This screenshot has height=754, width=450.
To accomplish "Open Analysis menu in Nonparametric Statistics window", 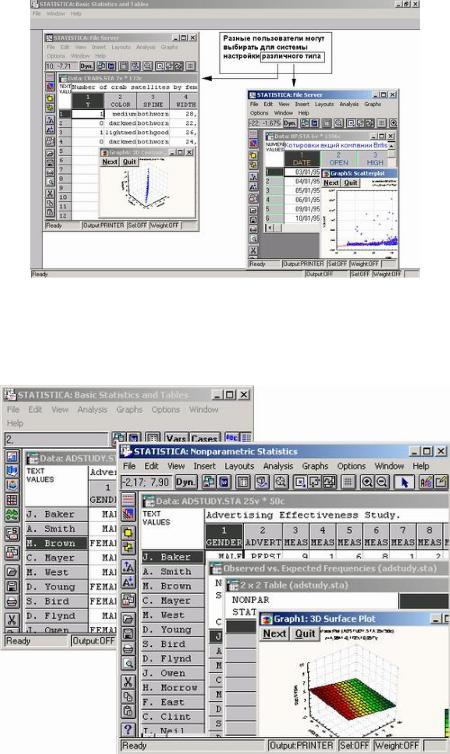I will tap(278, 466).
